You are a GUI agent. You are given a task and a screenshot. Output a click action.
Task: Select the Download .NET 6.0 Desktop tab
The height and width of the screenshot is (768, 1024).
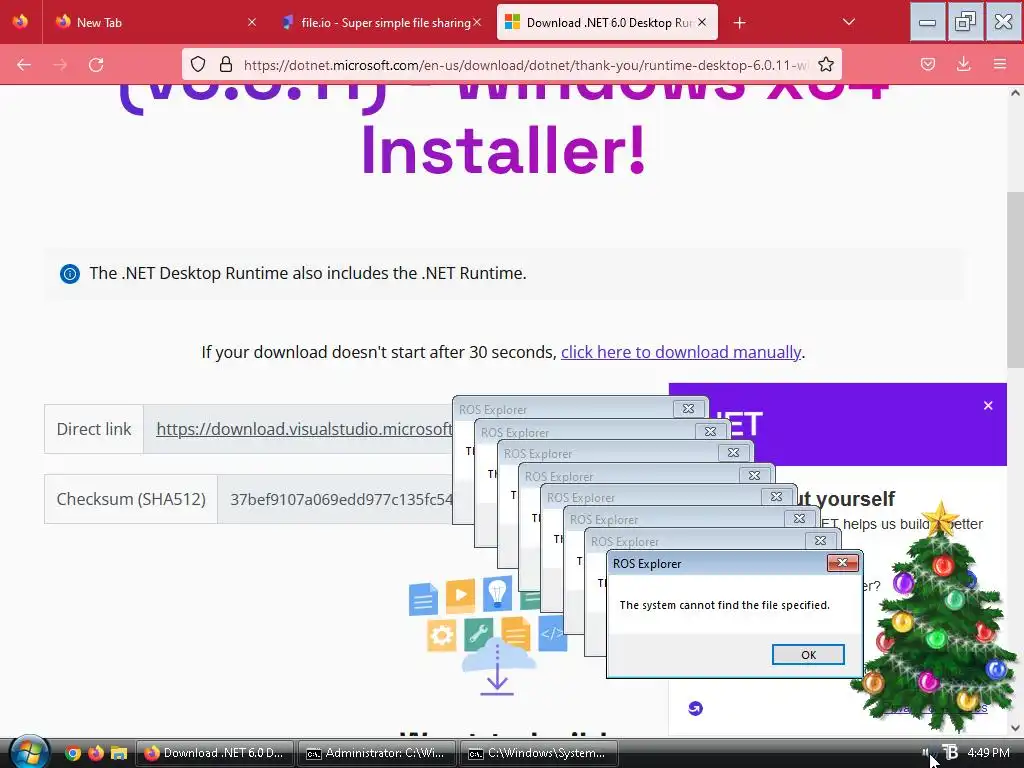pos(607,22)
